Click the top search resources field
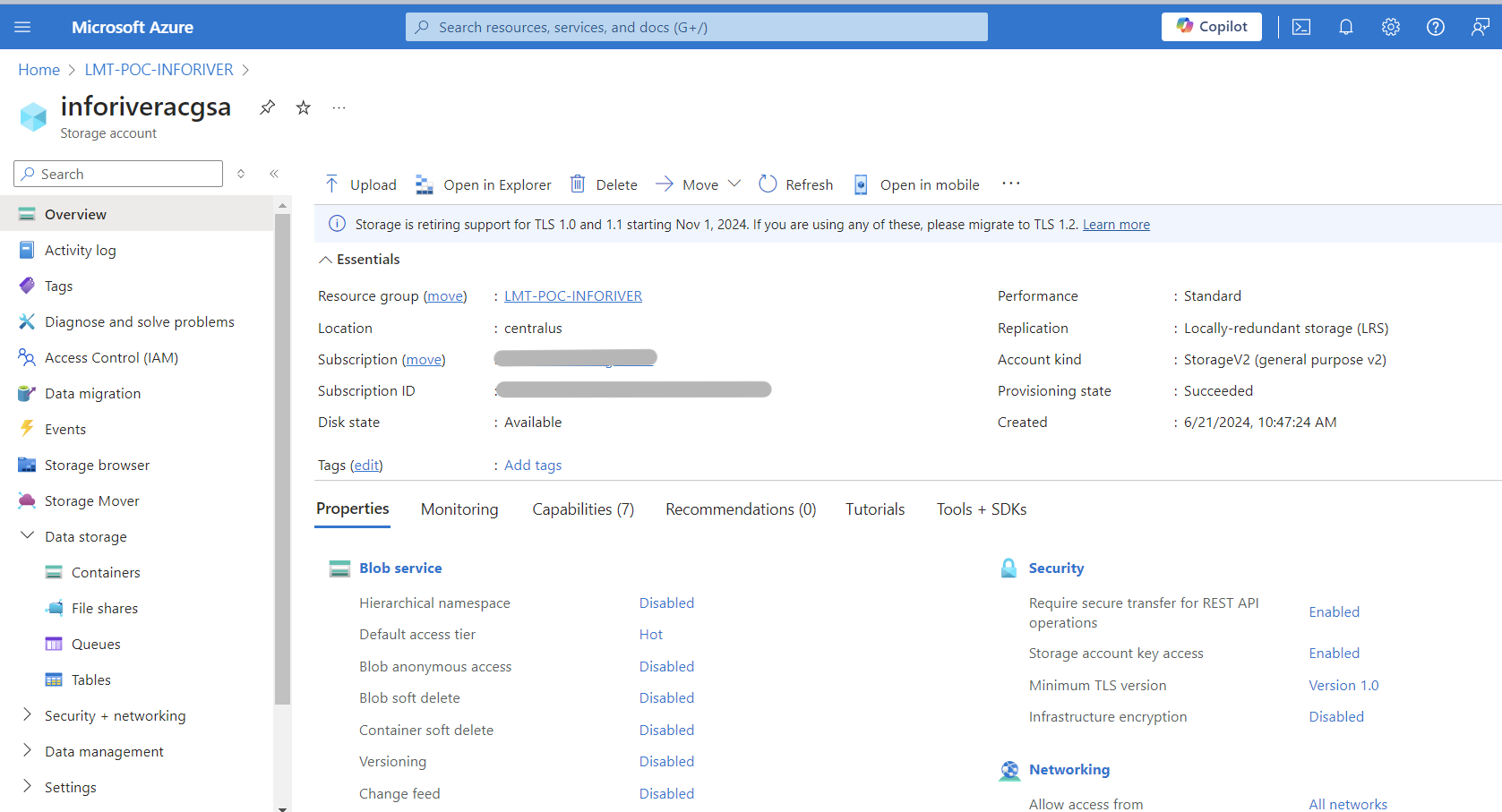This screenshot has width=1502, height=812. point(696,27)
